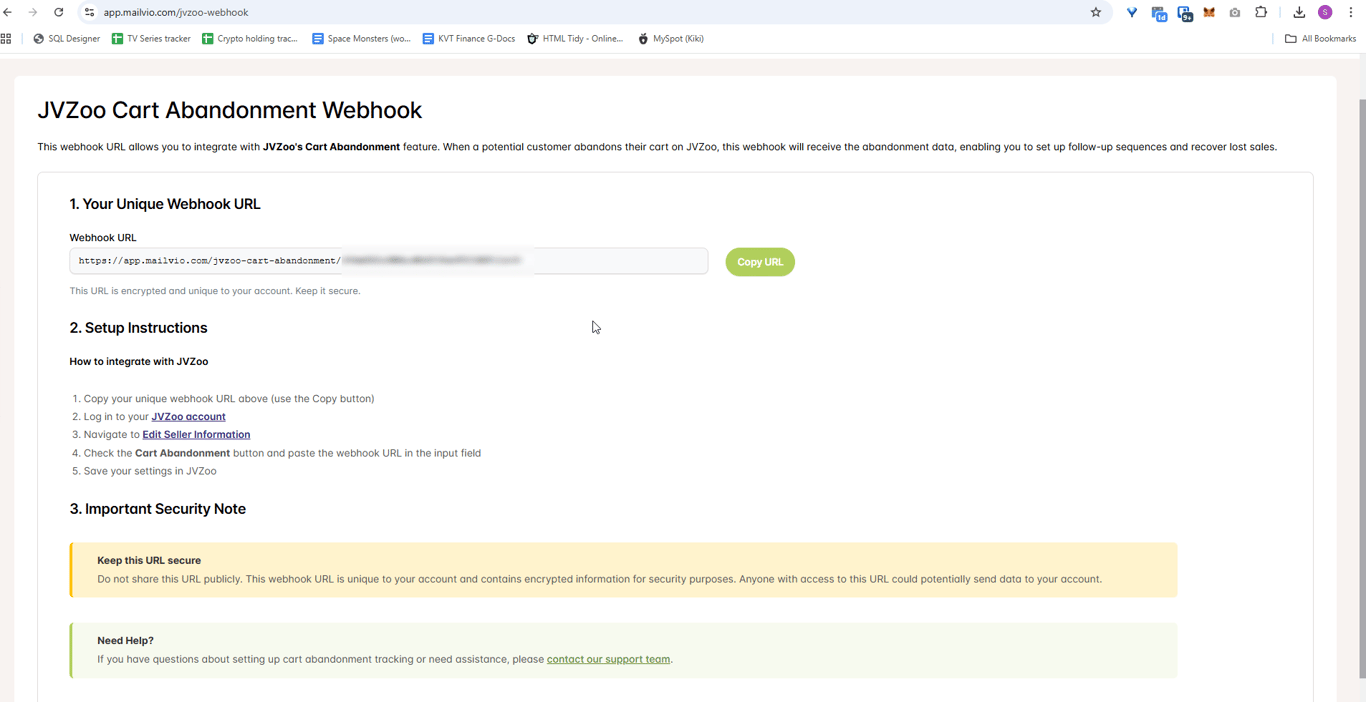Open the blue diamond extension icon
Screen dimensions: 1366x702
click(x=1132, y=13)
